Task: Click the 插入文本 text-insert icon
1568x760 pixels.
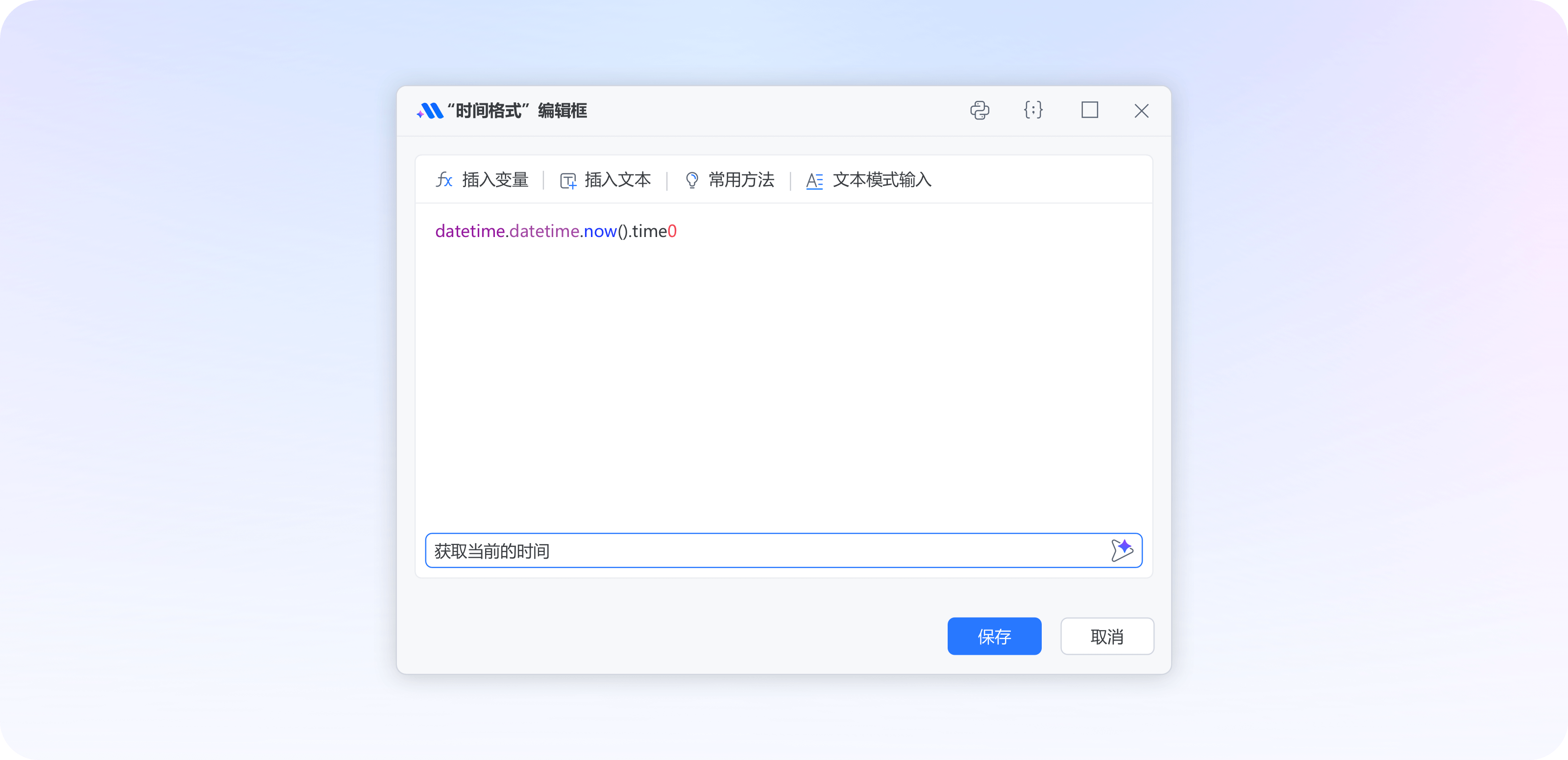Action: pos(568,180)
